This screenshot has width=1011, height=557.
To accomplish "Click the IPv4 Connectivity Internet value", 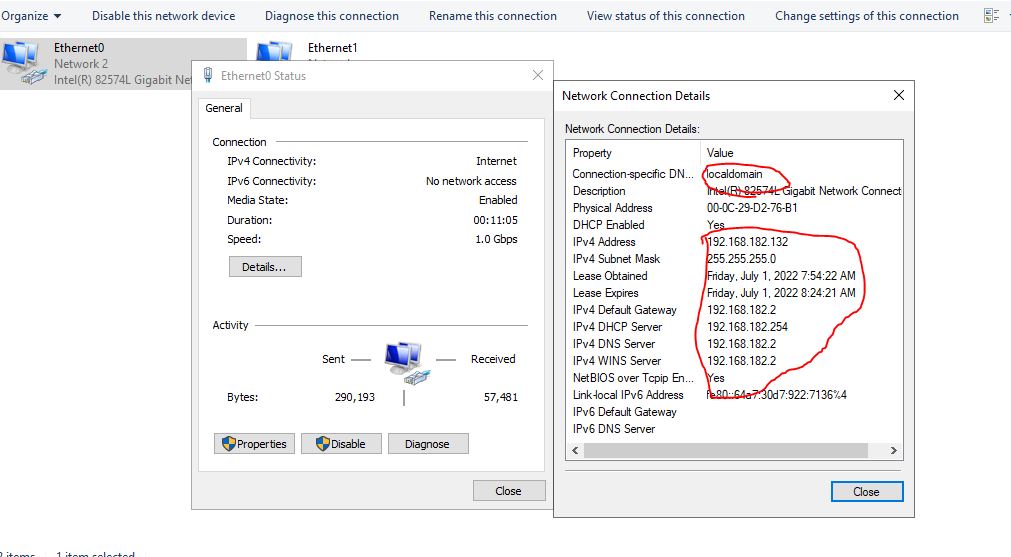I will tap(496, 161).
